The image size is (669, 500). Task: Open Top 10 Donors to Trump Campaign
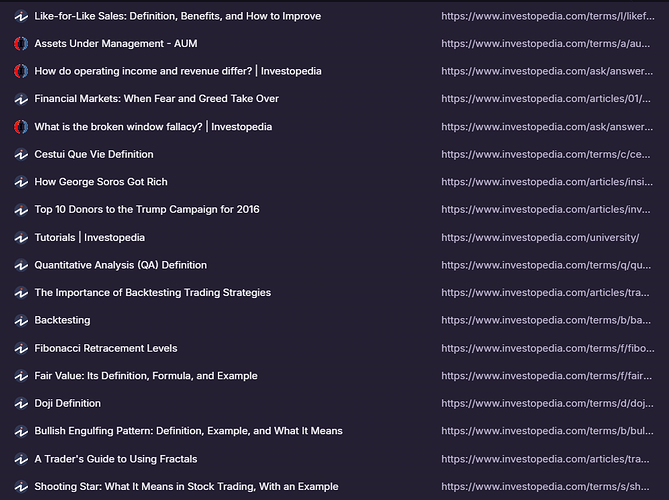(x=146, y=210)
